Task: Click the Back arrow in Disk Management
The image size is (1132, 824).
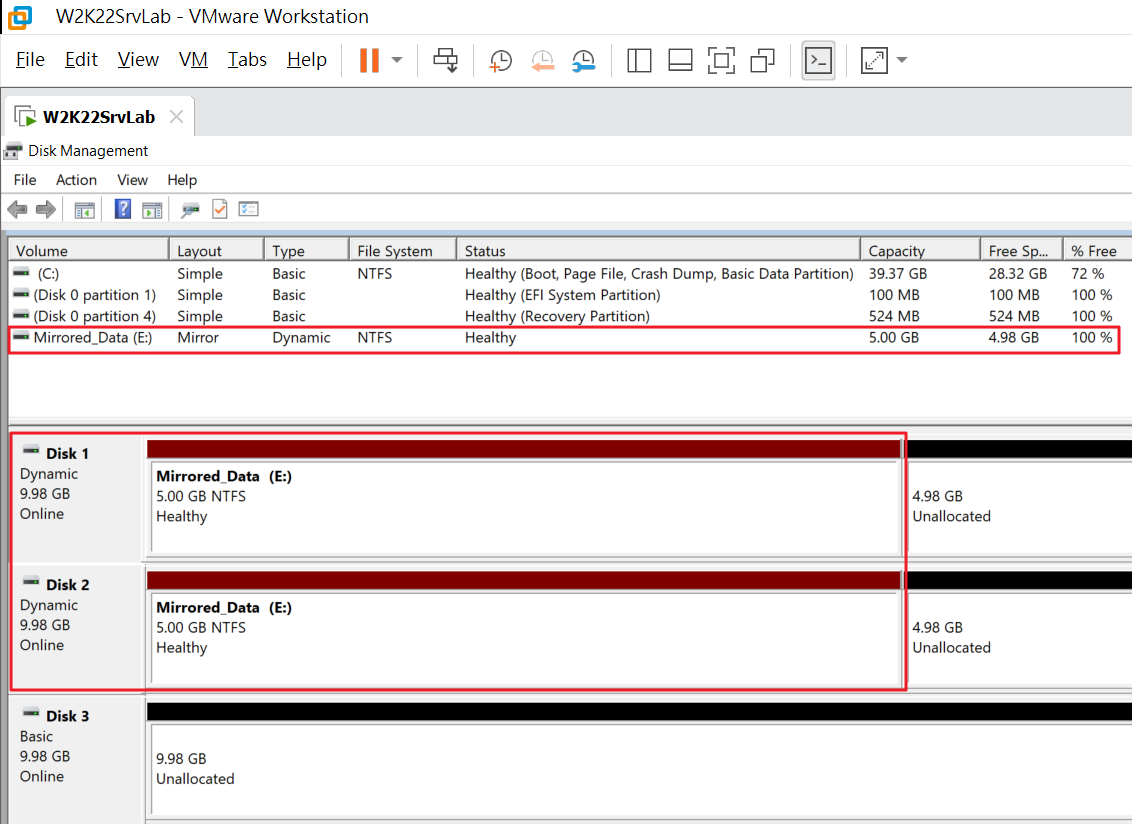Action: (x=17, y=209)
